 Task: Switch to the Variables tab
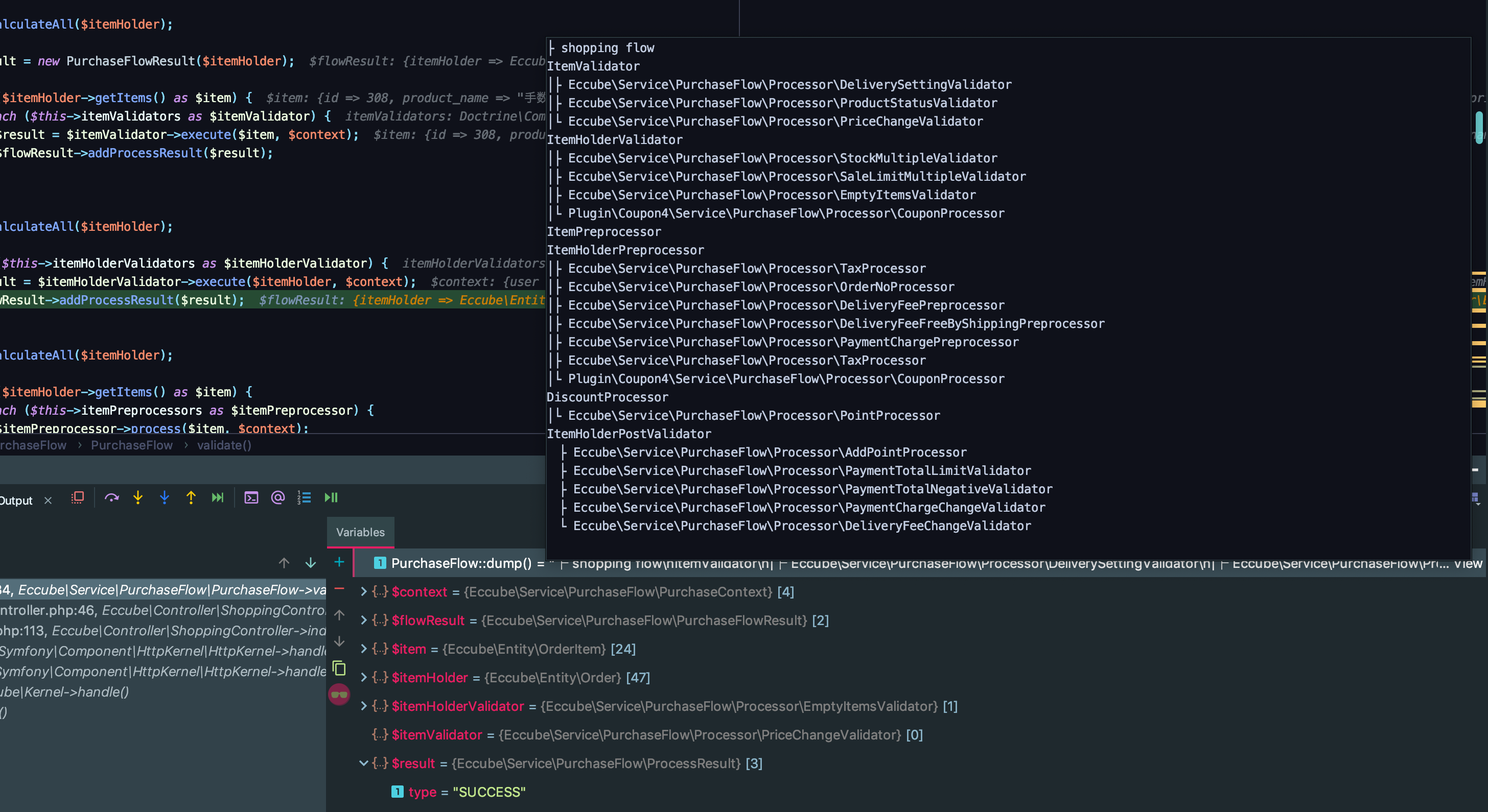click(x=360, y=532)
